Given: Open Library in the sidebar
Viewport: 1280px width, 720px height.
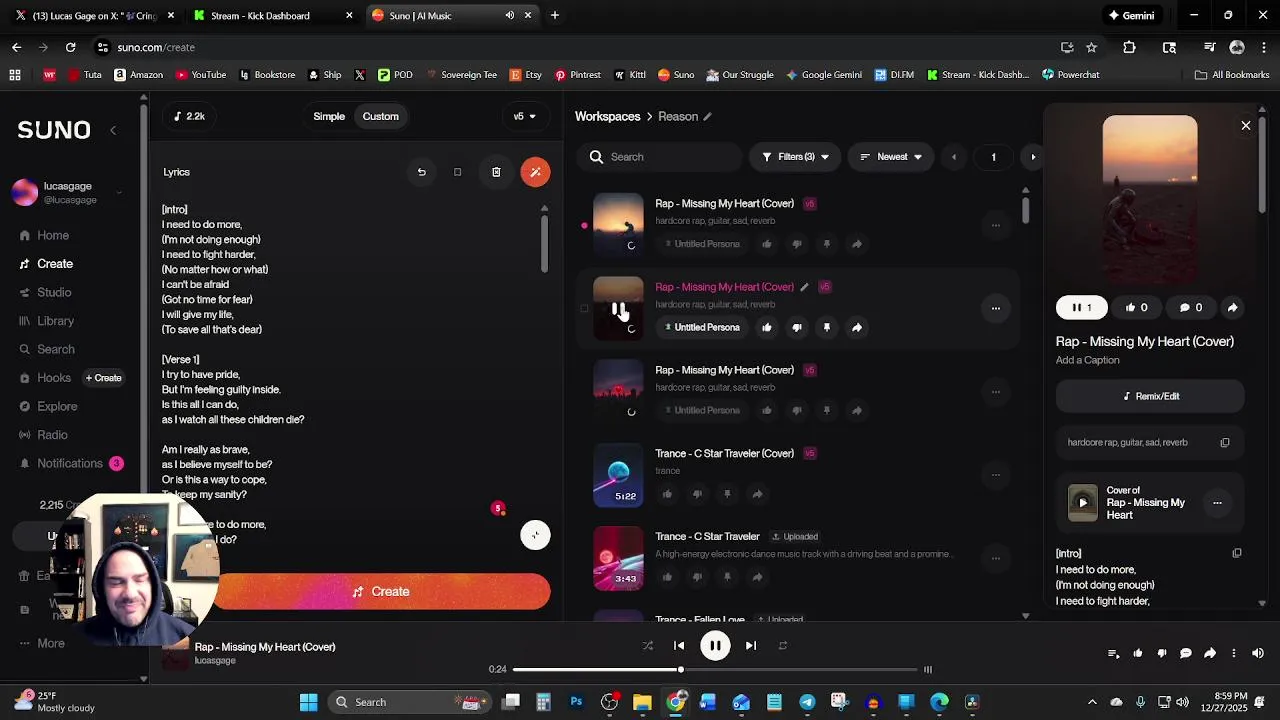Looking at the screenshot, I should tap(46, 321).
